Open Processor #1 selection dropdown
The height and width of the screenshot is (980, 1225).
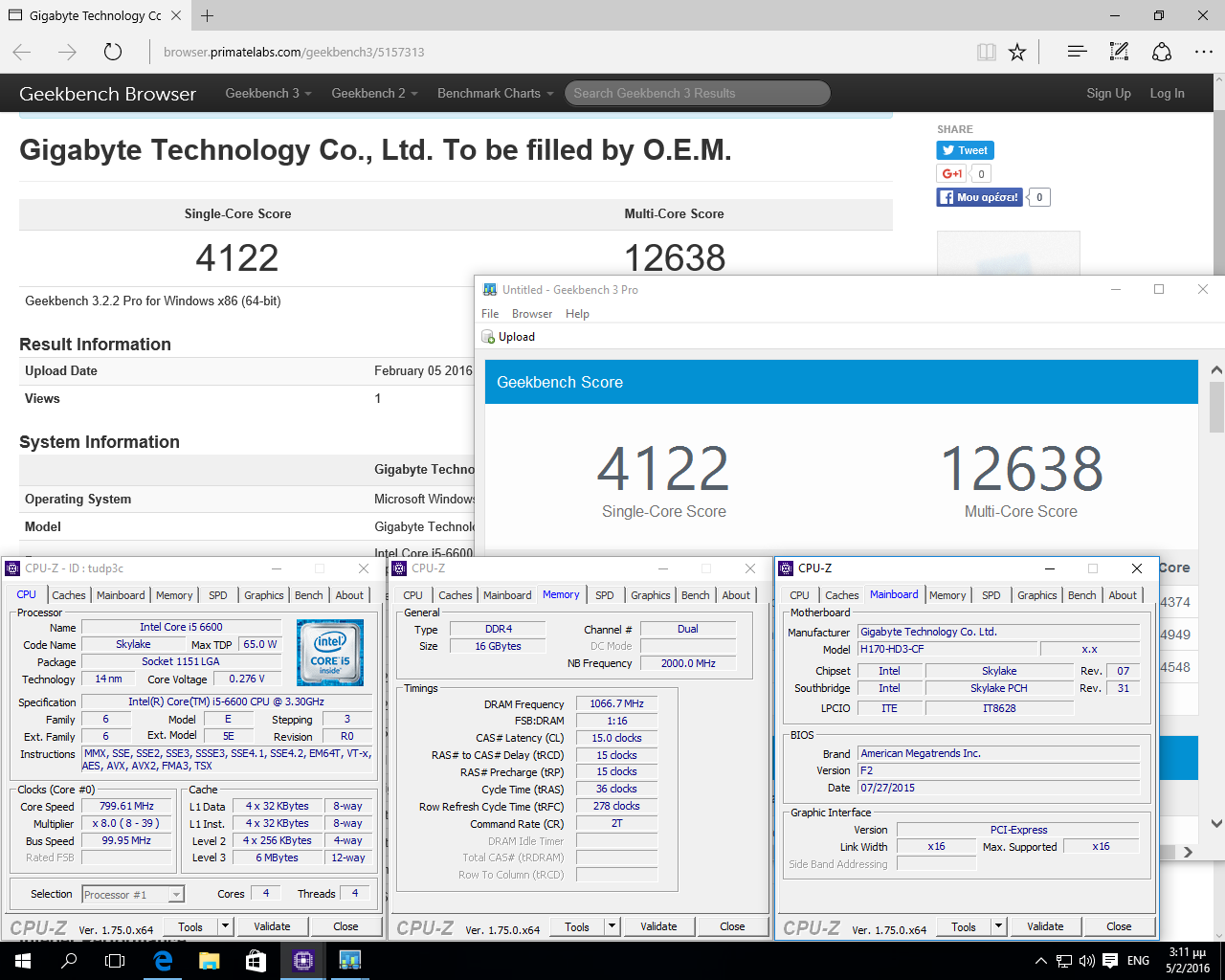tap(176, 895)
